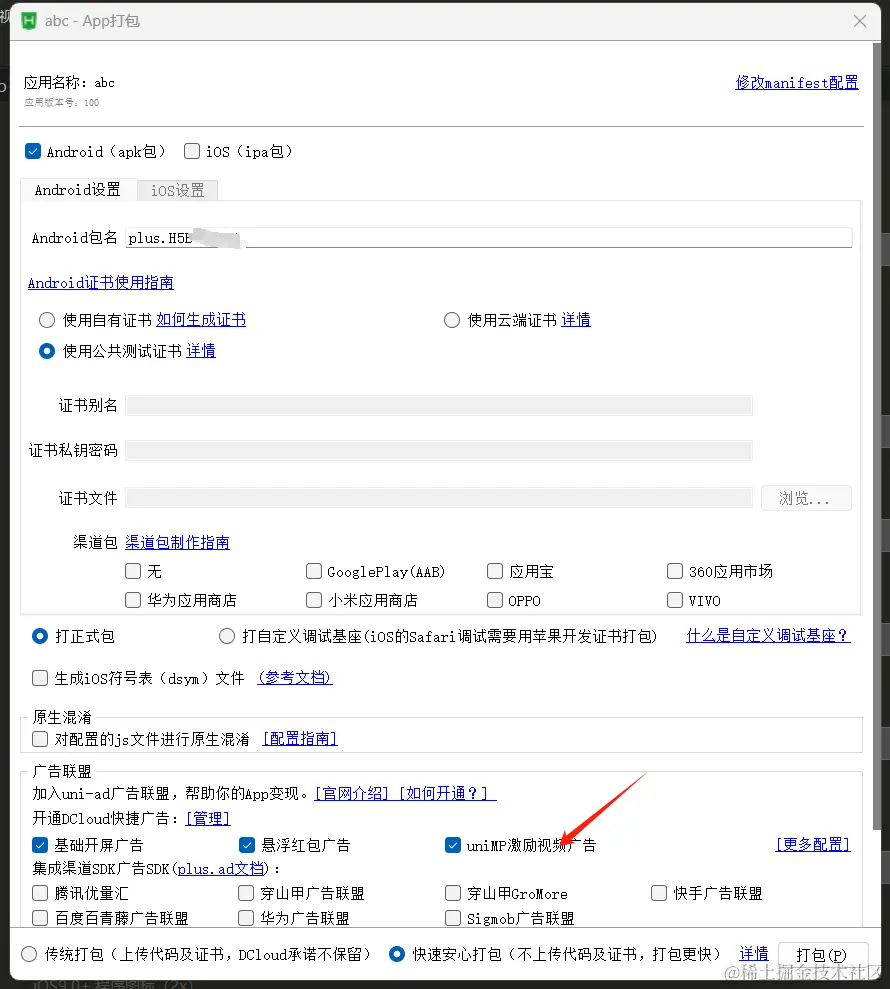Screen dimensions: 890x989
Task: Select the 使用公共测试证书 radio button
Action: tap(47, 351)
